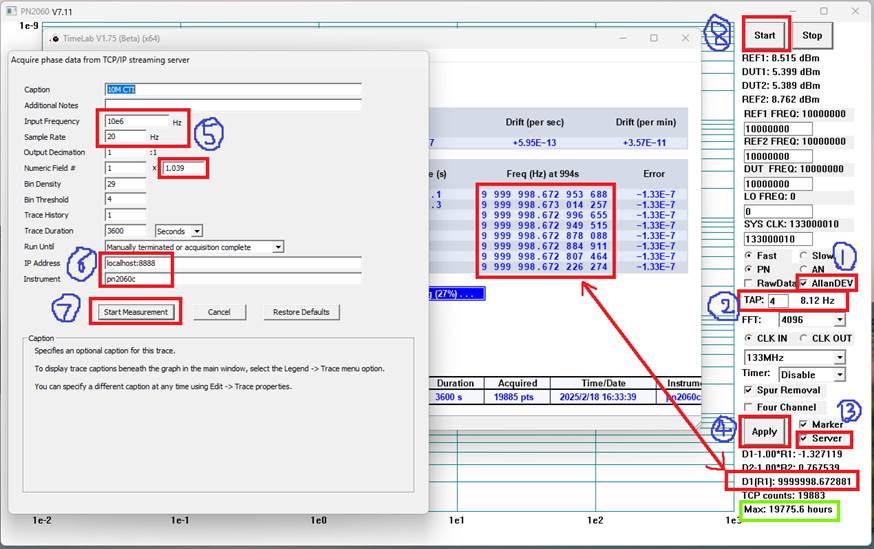Image resolution: width=874 pixels, height=549 pixels.
Task: Start the PN2060 measurement
Action: 764,35
